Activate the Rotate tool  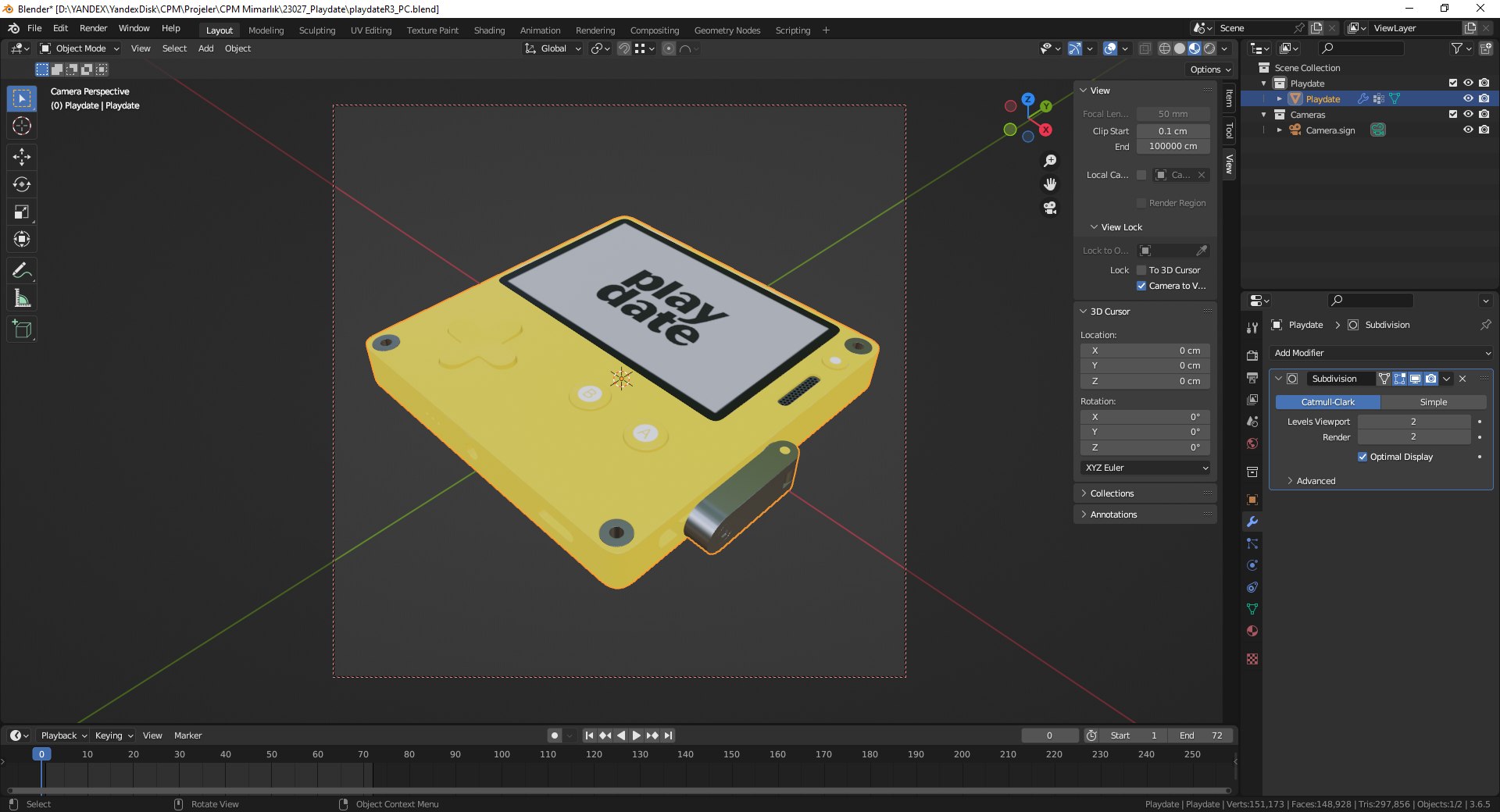tap(22, 184)
